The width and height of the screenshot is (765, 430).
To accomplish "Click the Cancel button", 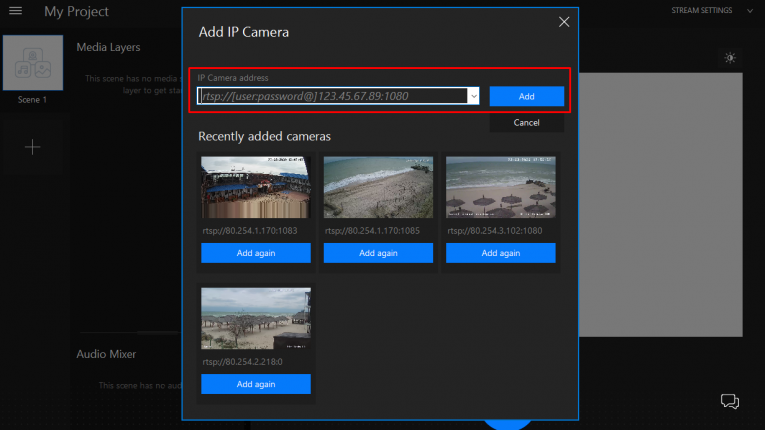I will pyautogui.click(x=526, y=123).
